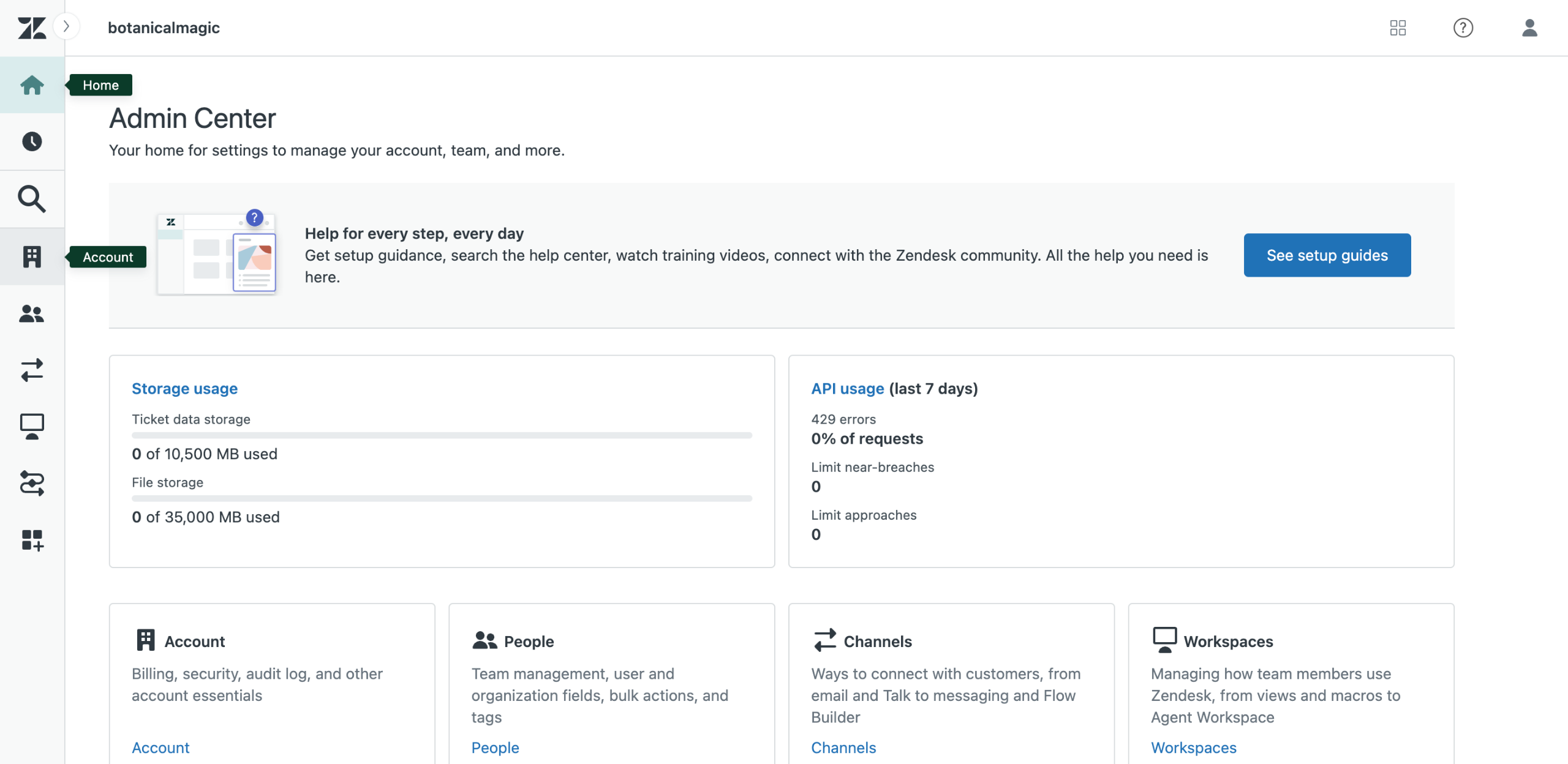Open the Zendesk products grid menu
The height and width of the screenshot is (764, 1568).
(1398, 28)
